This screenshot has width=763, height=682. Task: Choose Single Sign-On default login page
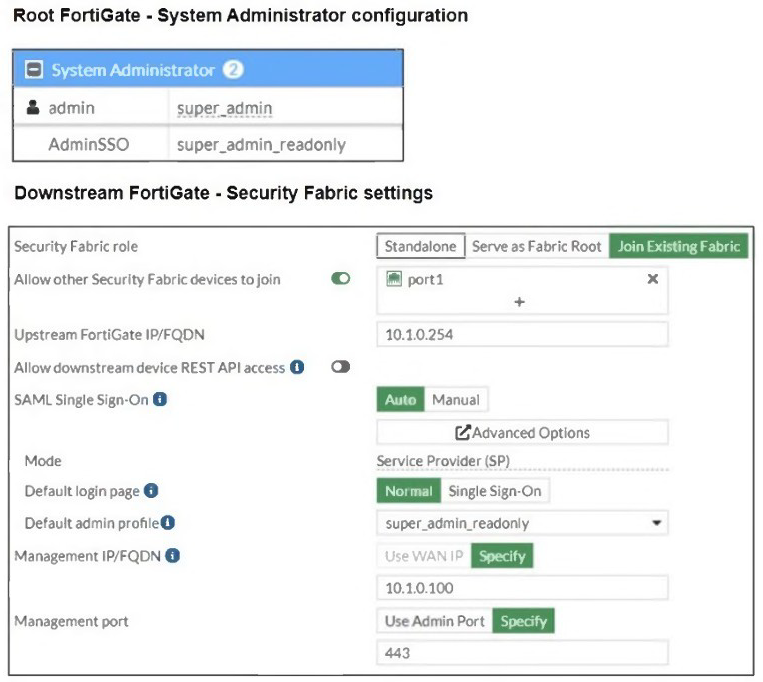click(495, 491)
